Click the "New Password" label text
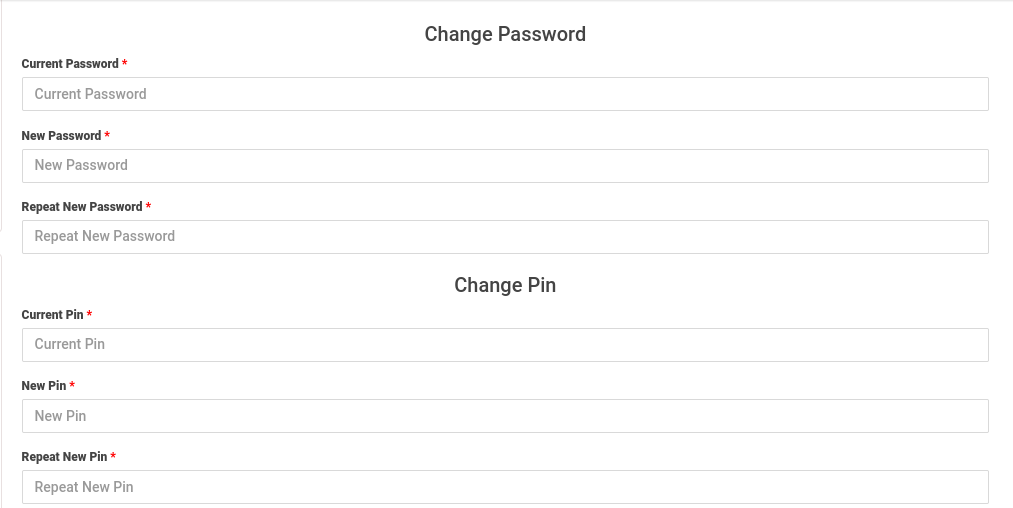 click(61, 136)
